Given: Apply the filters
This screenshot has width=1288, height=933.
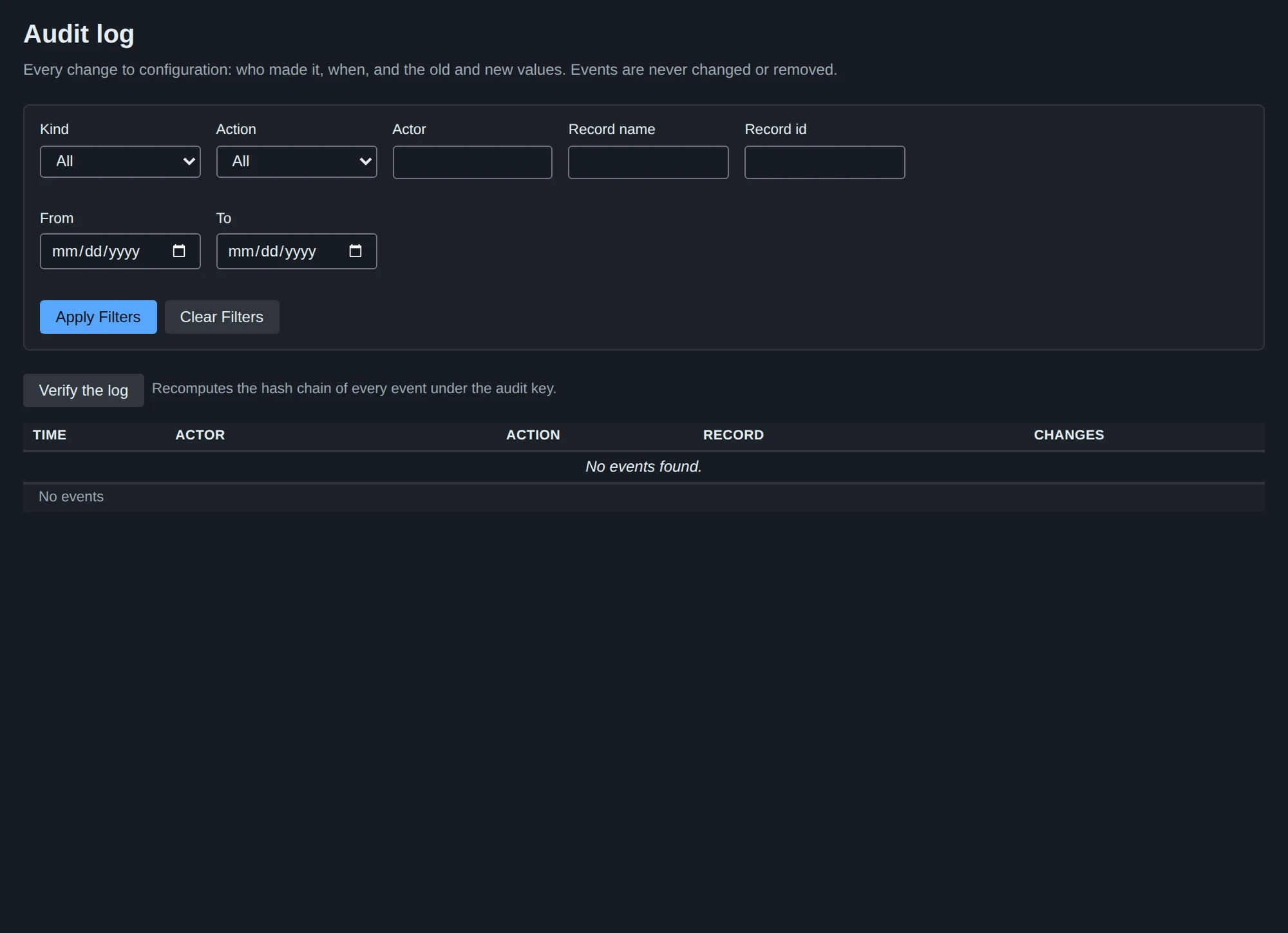Looking at the screenshot, I should (x=99, y=317).
